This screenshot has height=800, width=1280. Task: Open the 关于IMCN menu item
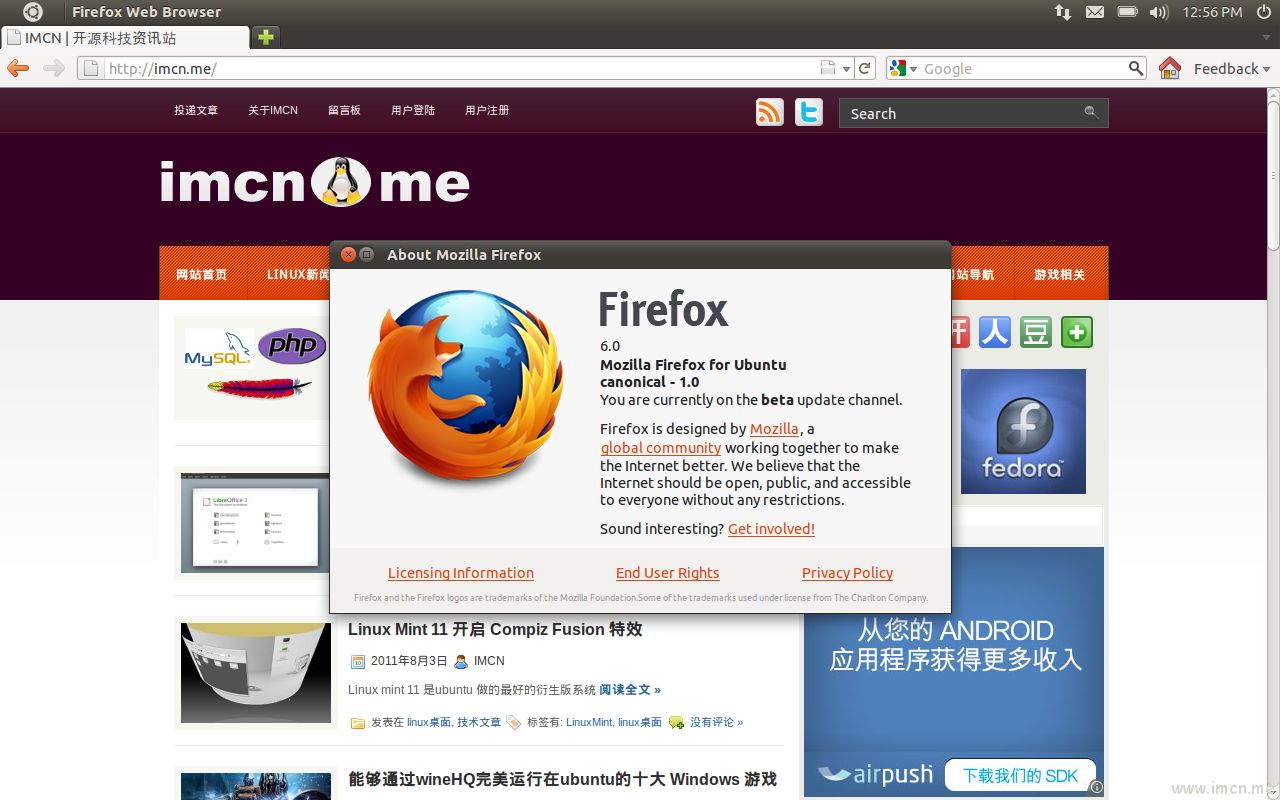point(273,110)
